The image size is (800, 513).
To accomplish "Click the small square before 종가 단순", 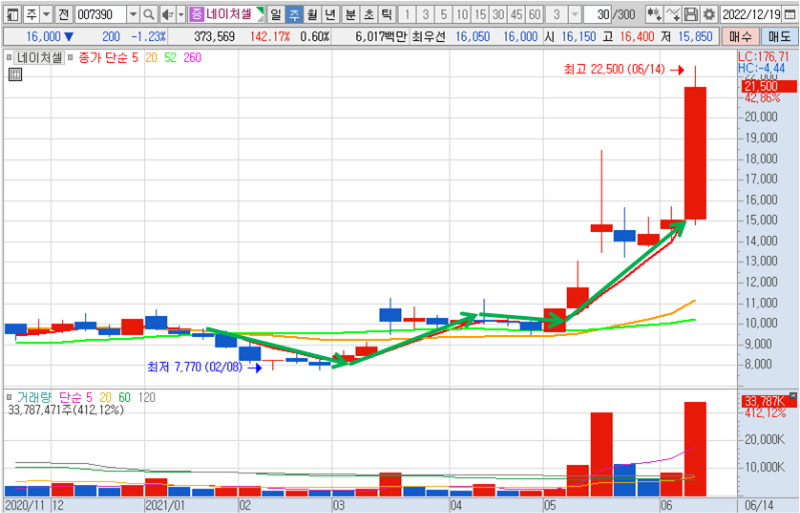I will click(x=70, y=58).
